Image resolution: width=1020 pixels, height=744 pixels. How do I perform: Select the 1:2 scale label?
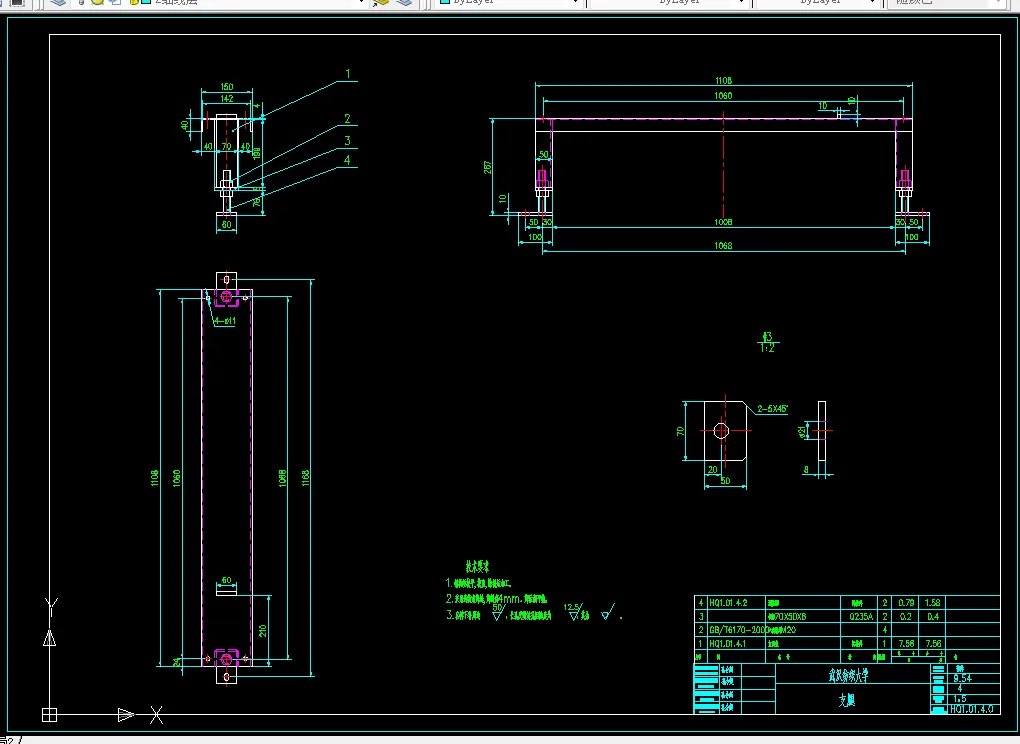768,348
